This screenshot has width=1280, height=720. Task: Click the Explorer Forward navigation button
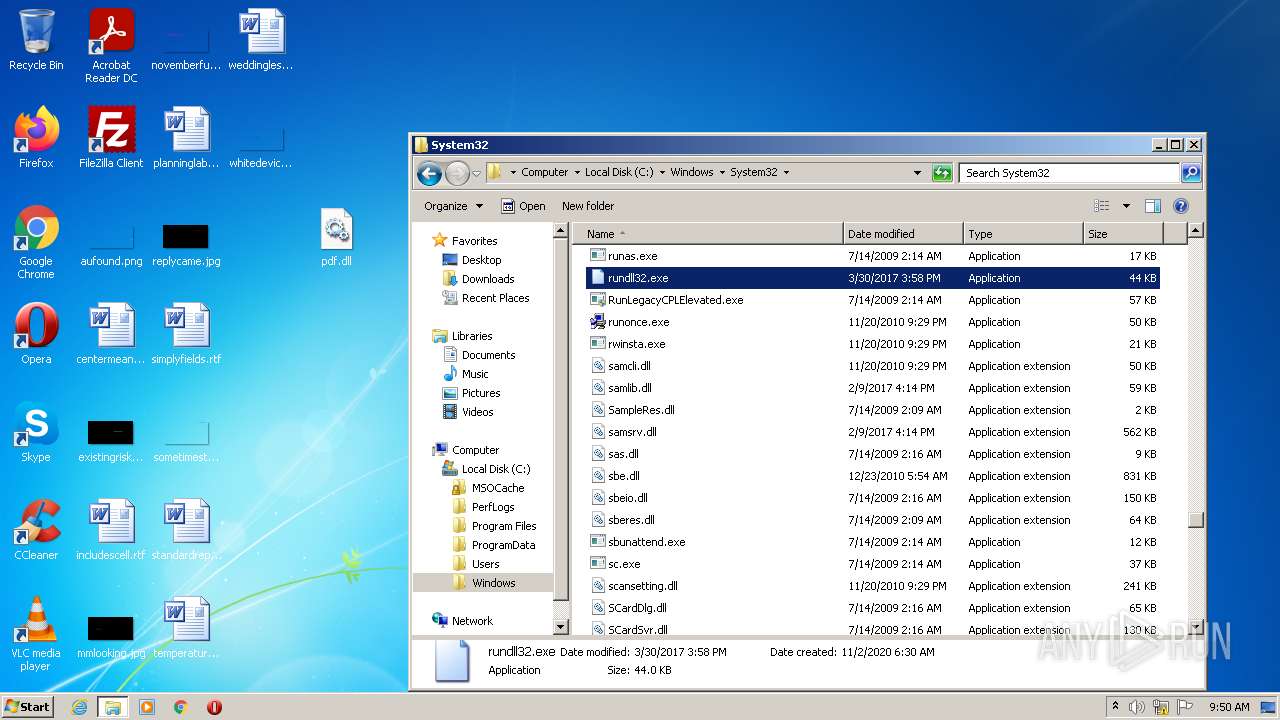(x=457, y=173)
